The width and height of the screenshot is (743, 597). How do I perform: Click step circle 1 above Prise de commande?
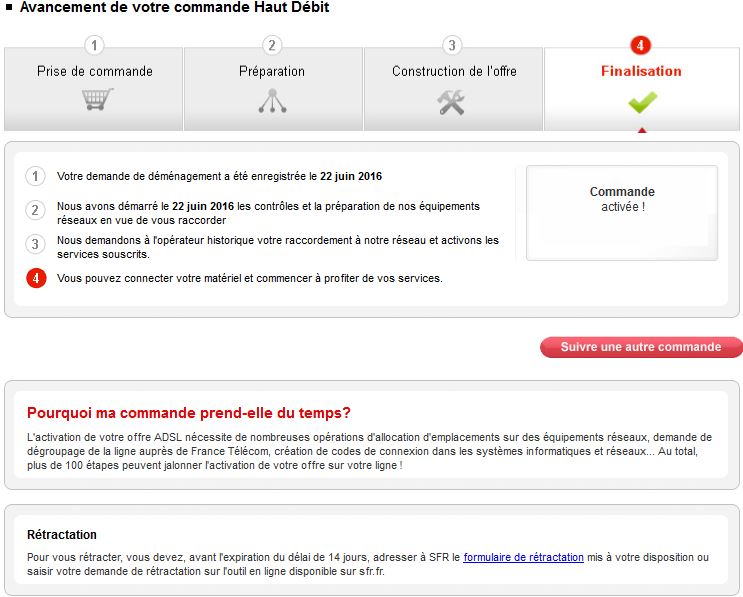[x=94, y=45]
